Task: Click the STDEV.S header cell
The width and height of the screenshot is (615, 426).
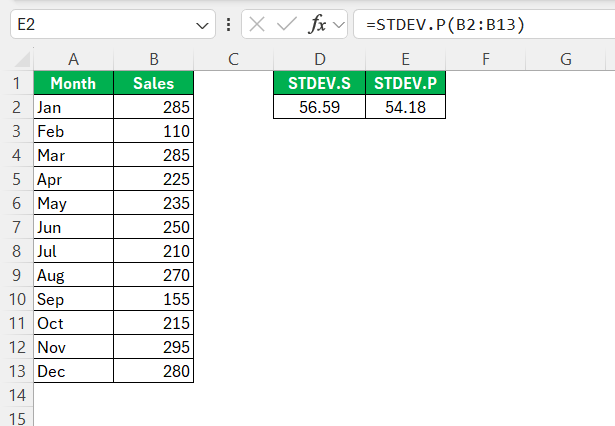Action: click(320, 83)
